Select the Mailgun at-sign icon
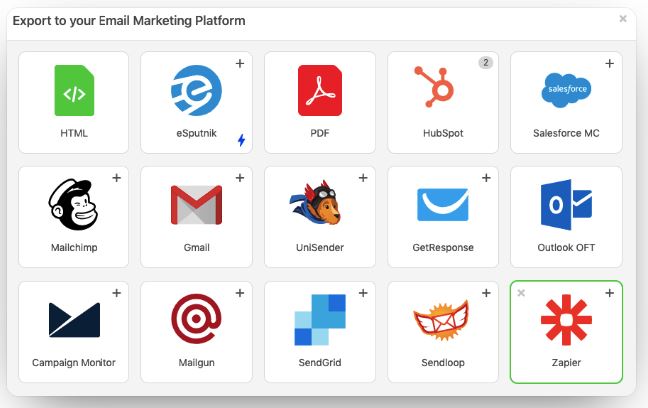Screen dimensions: 648x408 [196, 319]
